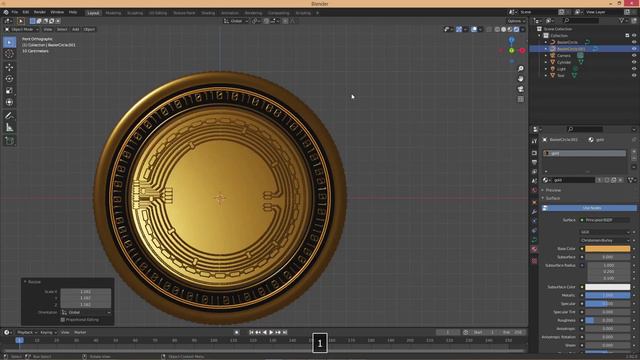Open the File menu
This screenshot has width=640, height=360.
point(15,12)
